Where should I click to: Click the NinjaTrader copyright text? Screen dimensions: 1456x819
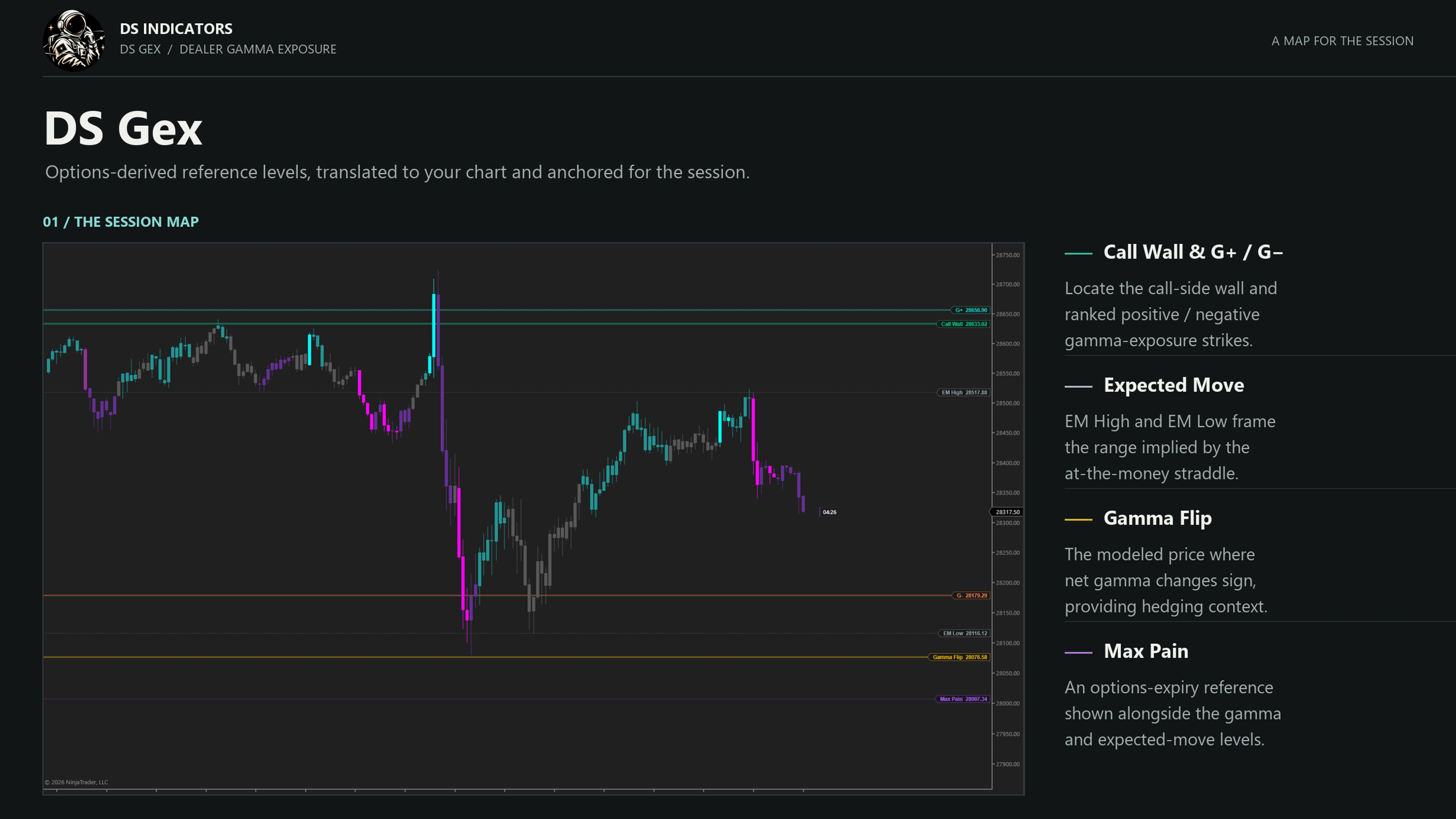pos(76,782)
